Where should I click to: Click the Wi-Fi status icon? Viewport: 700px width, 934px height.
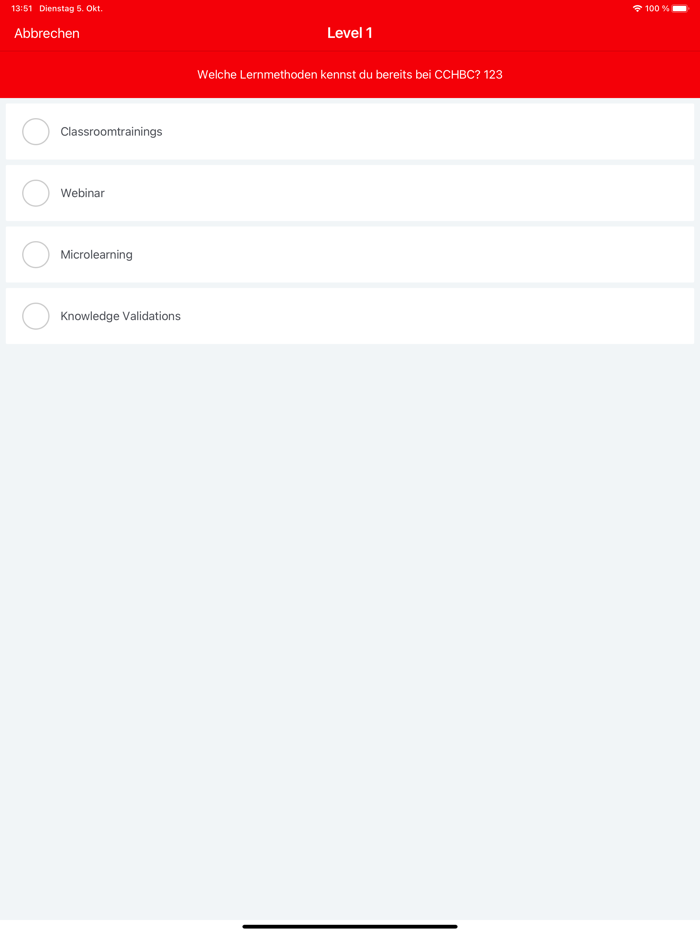(637, 9)
